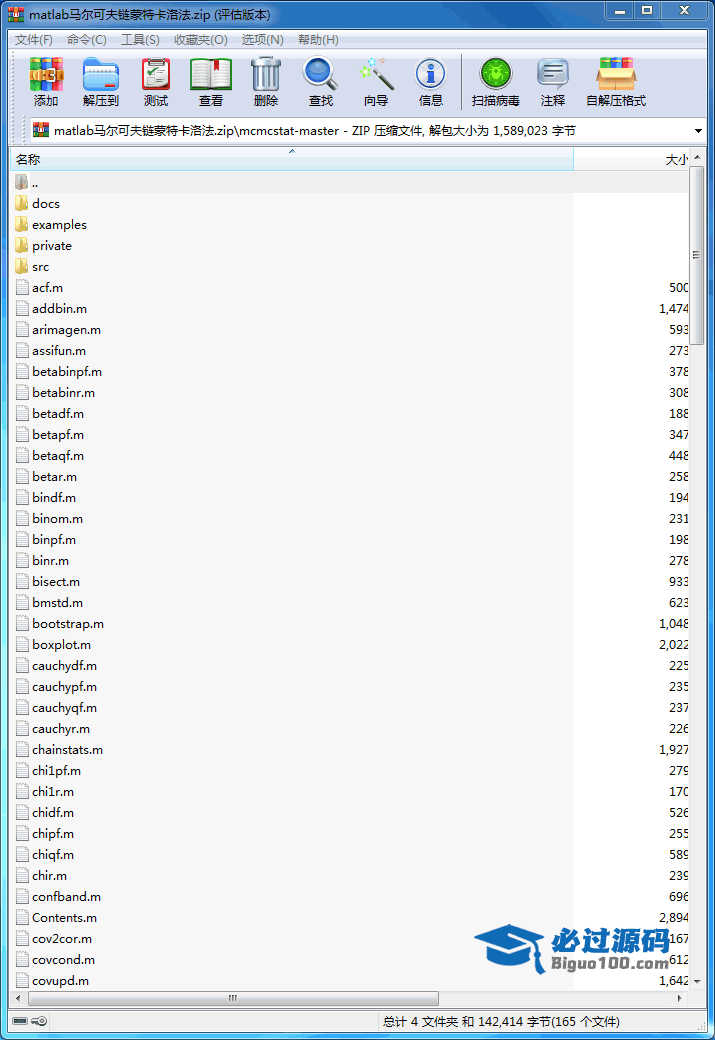Select file chainstats.m
The width and height of the screenshot is (715, 1040).
click(59, 749)
